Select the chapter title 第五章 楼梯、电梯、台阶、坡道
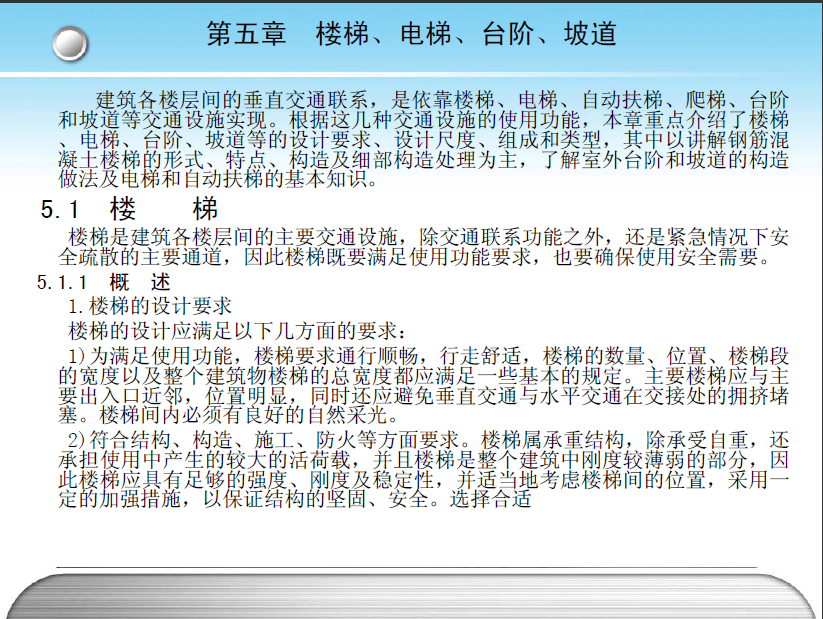This screenshot has height=619, width=823. pyautogui.click(x=412, y=34)
